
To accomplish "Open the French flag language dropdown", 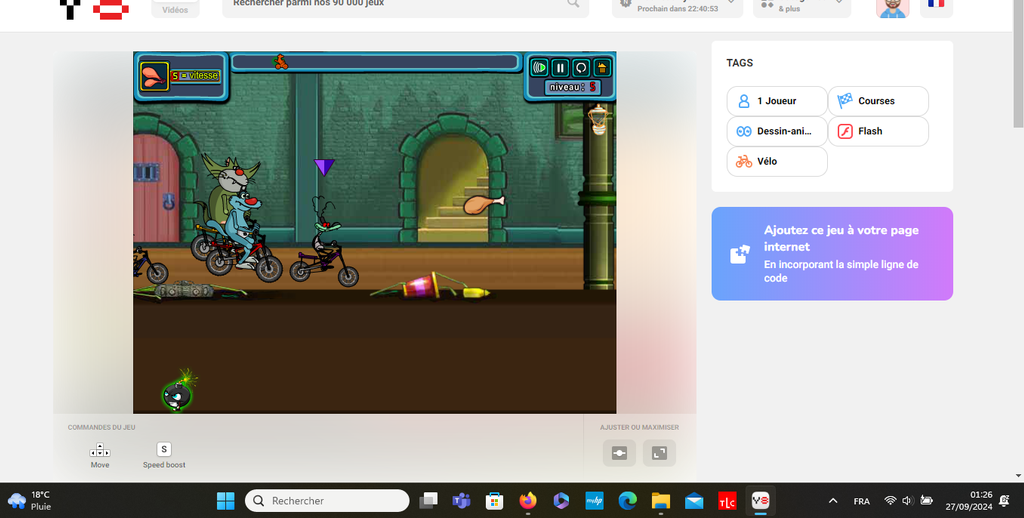I will point(936,5).
